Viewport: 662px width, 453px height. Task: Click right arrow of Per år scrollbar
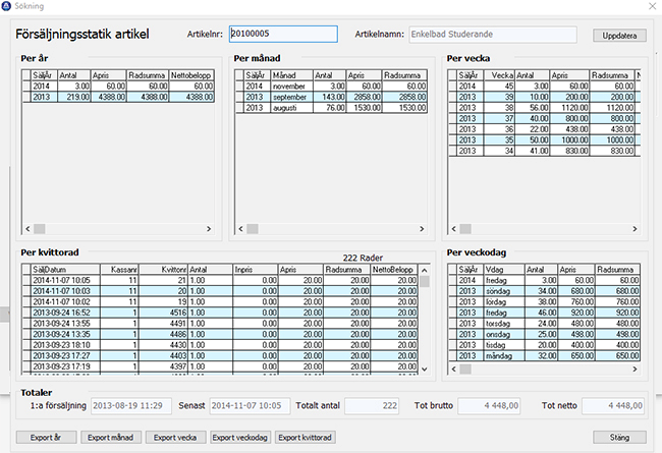click(x=209, y=229)
